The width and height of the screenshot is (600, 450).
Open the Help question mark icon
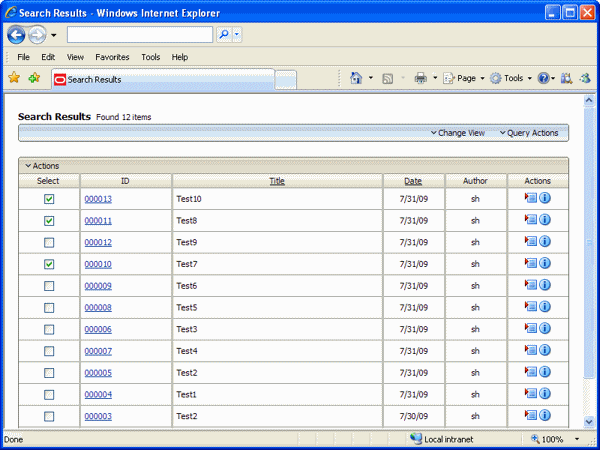(x=543, y=78)
